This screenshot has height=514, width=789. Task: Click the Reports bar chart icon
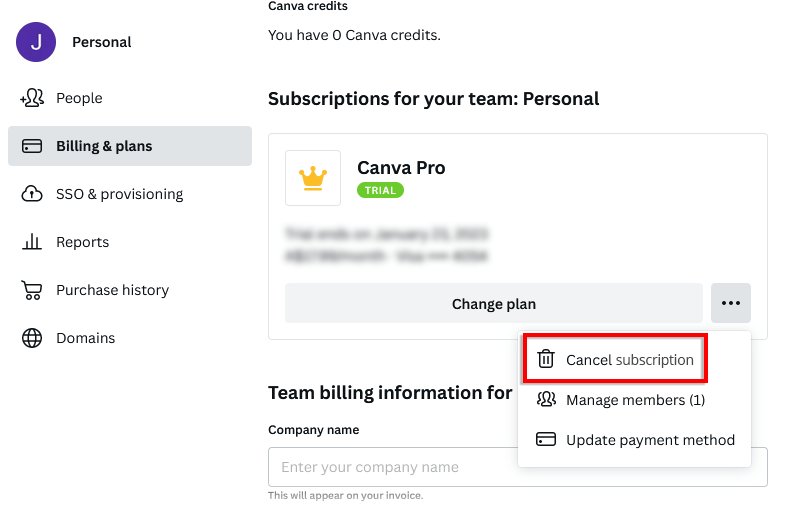pyautogui.click(x=32, y=242)
